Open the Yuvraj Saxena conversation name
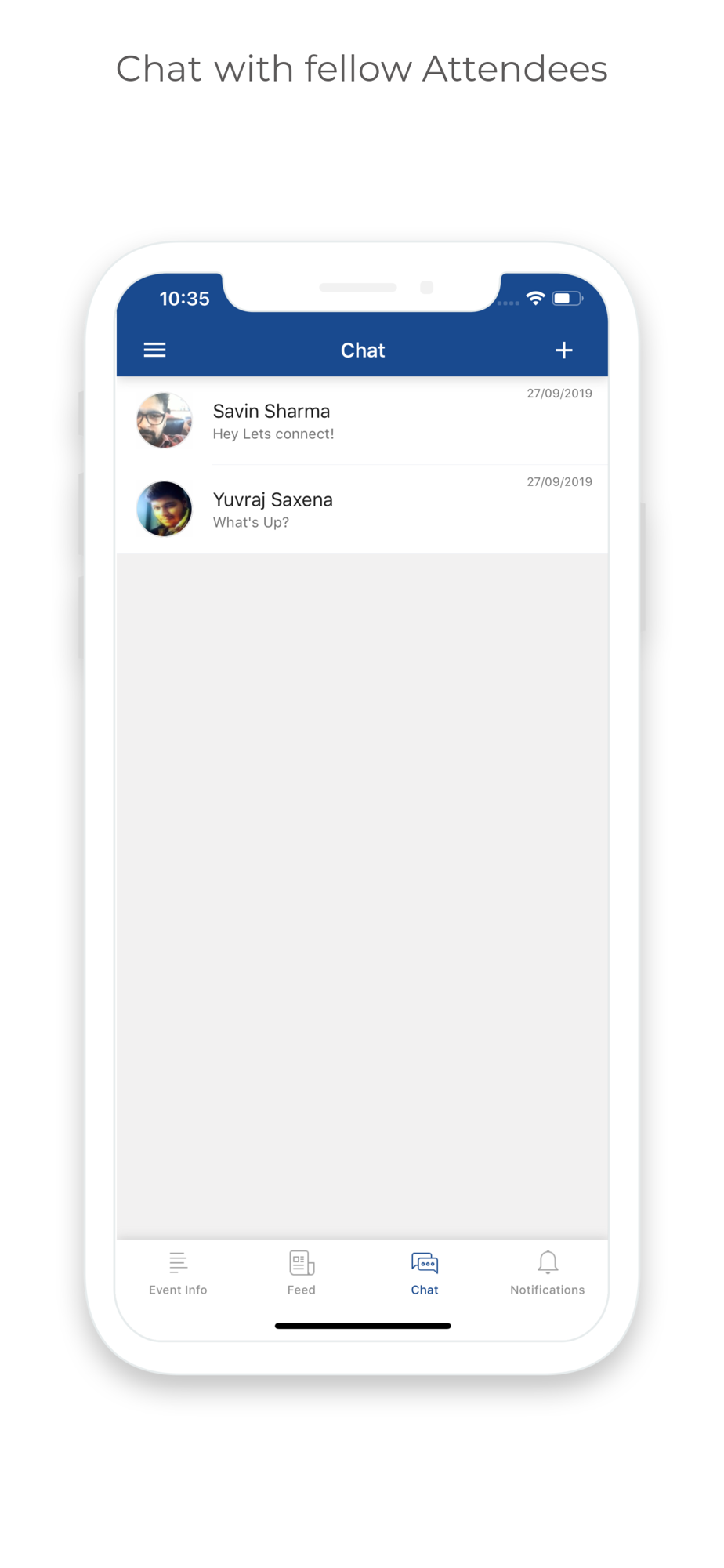The height and width of the screenshot is (1568, 724). [273, 499]
